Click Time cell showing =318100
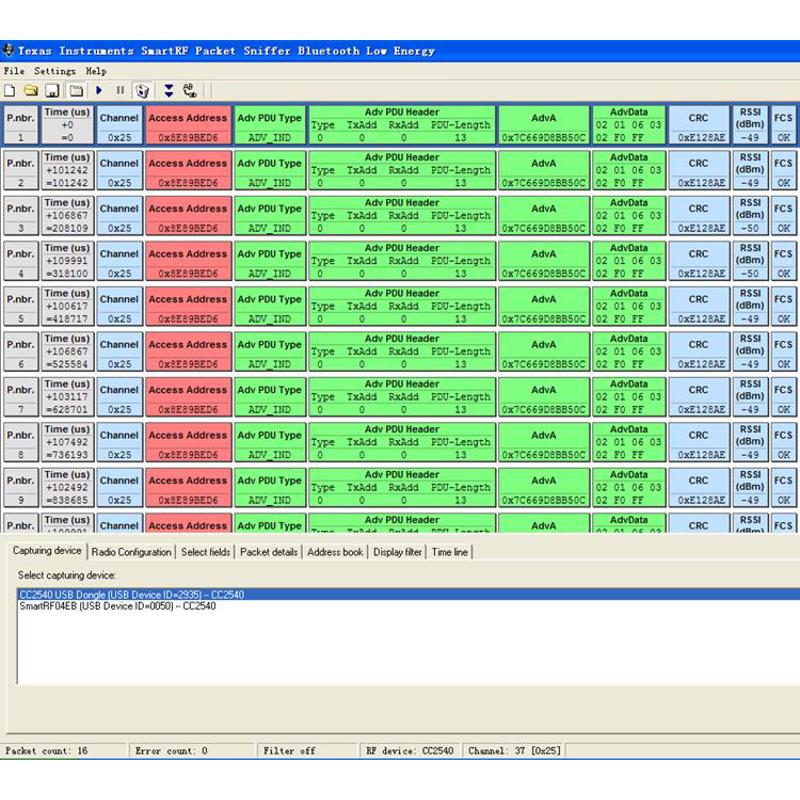The width and height of the screenshot is (800, 800). (67, 261)
